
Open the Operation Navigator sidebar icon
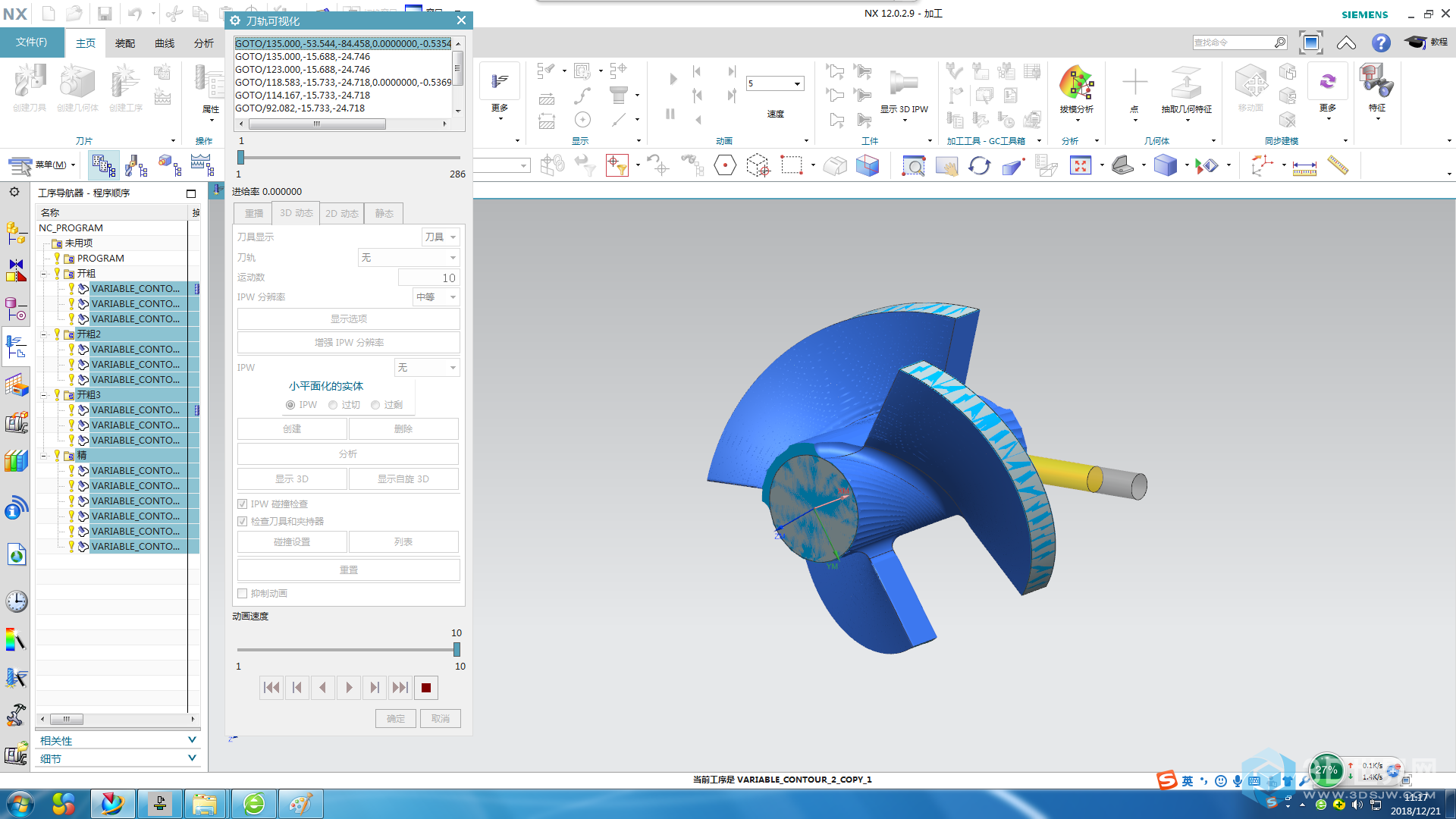pyautogui.click(x=16, y=347)
